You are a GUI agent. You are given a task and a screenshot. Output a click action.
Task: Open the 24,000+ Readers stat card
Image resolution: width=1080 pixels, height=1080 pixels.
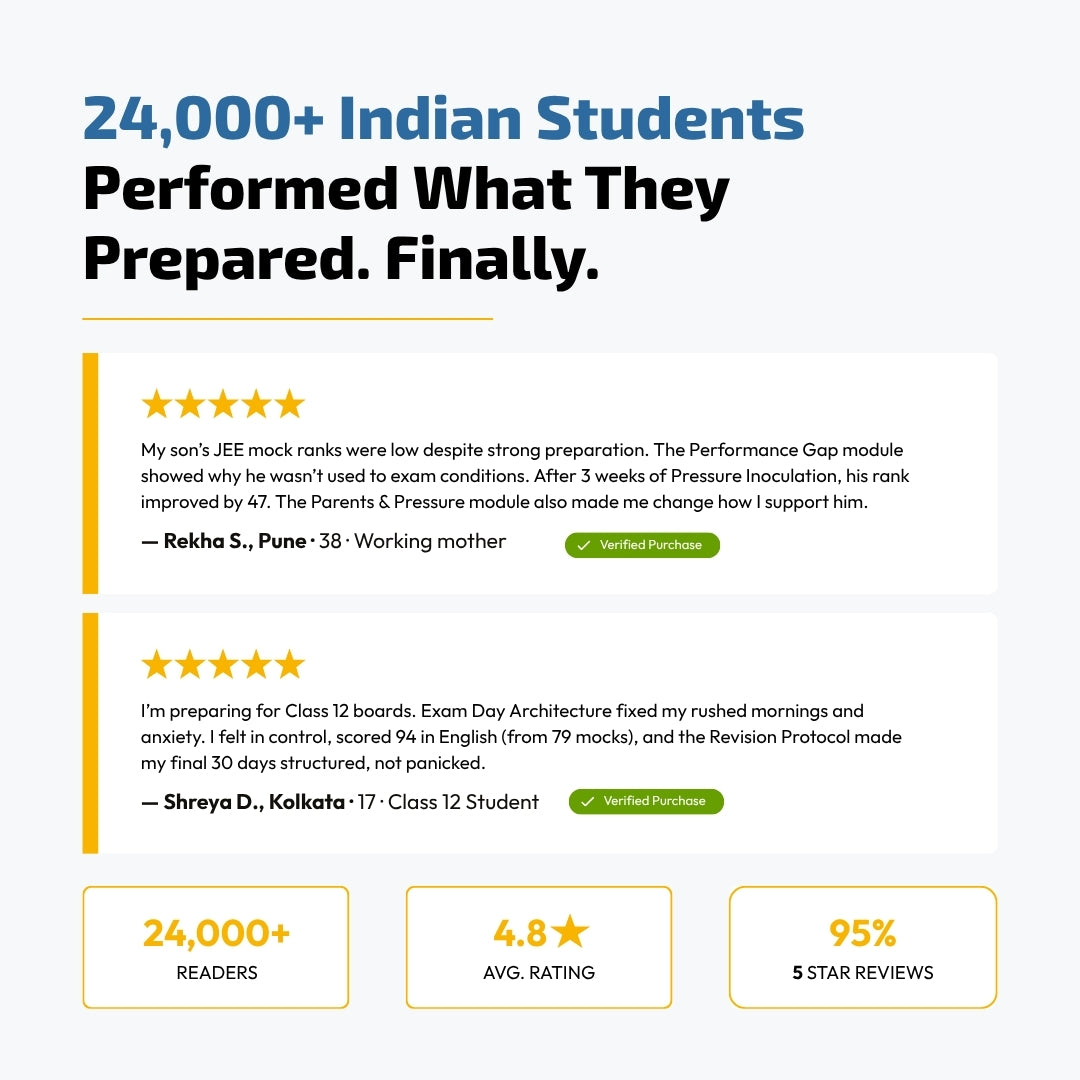point(216,947)
